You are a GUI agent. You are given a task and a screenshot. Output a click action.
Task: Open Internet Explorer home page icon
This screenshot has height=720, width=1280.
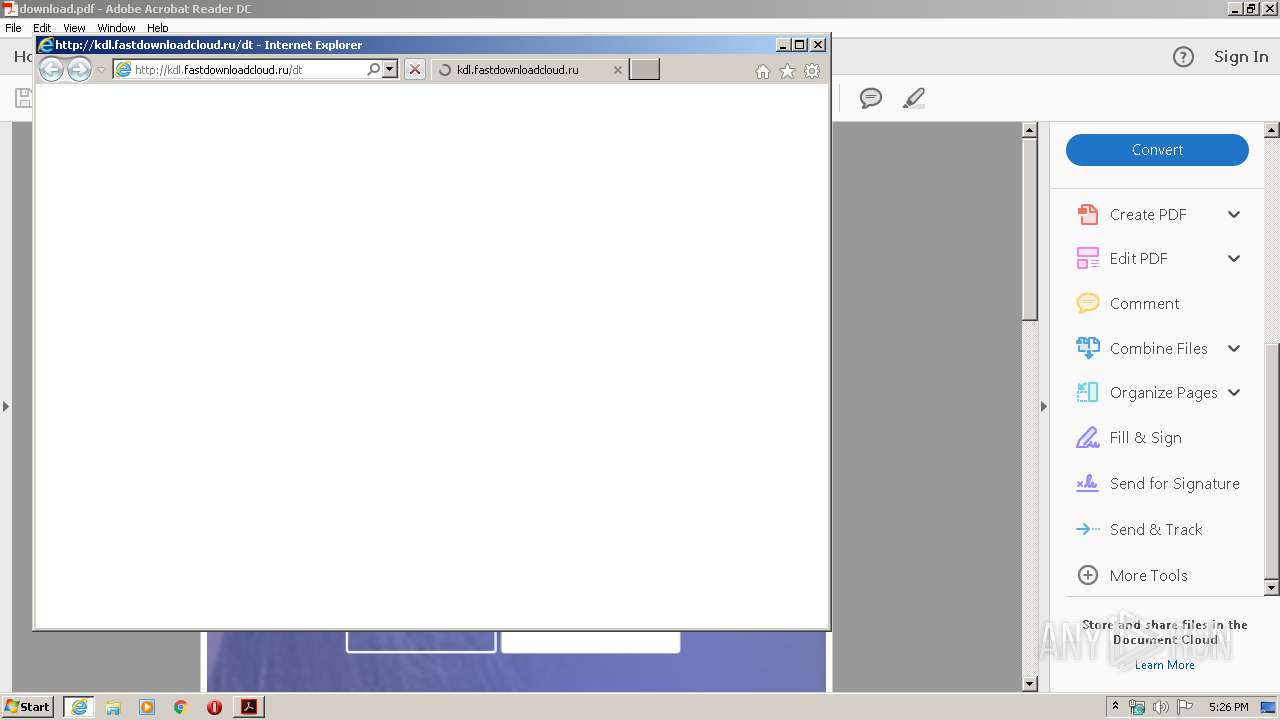(x=763, y=71)
